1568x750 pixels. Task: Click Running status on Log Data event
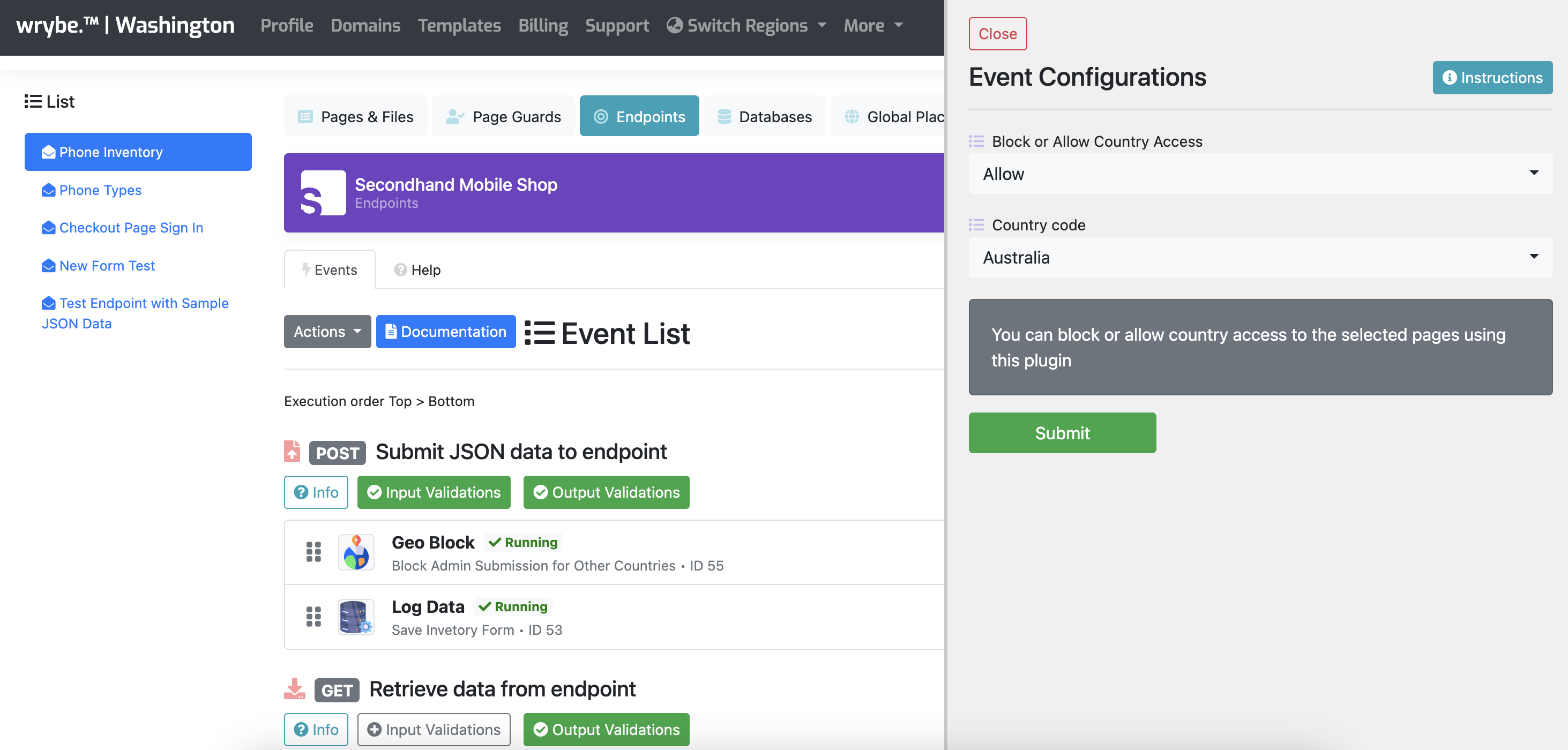tap(512, 606)
